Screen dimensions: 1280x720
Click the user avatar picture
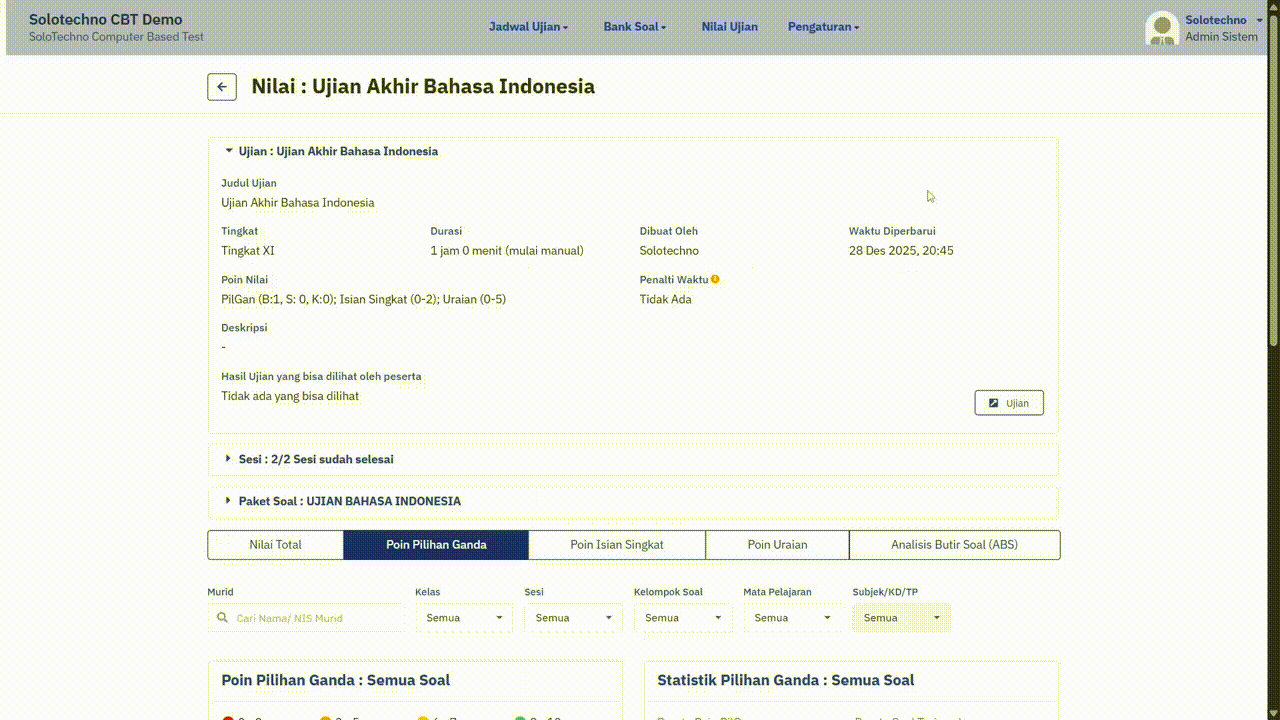tap(1162, 28)
